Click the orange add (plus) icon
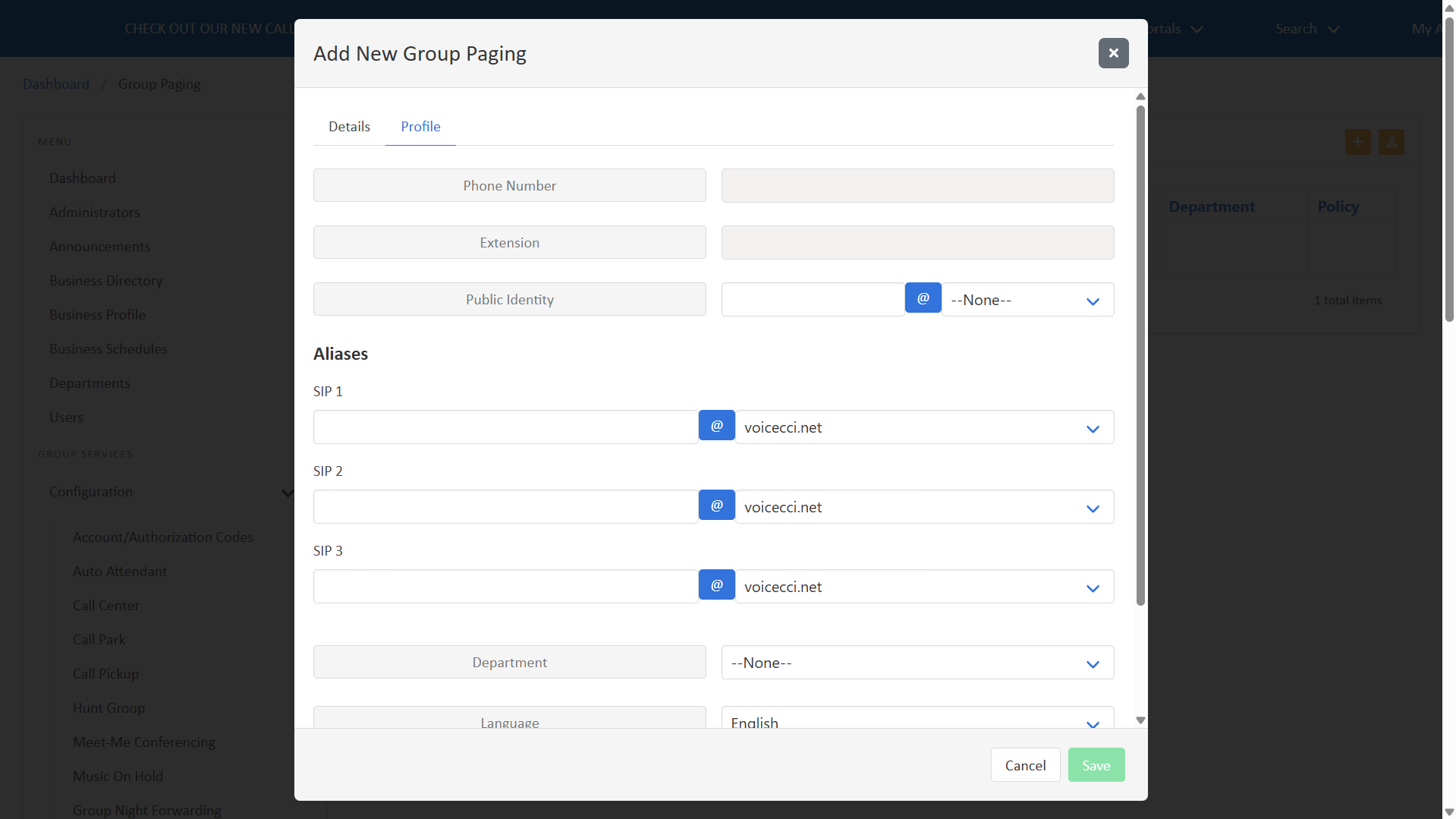 (1357, 142)
